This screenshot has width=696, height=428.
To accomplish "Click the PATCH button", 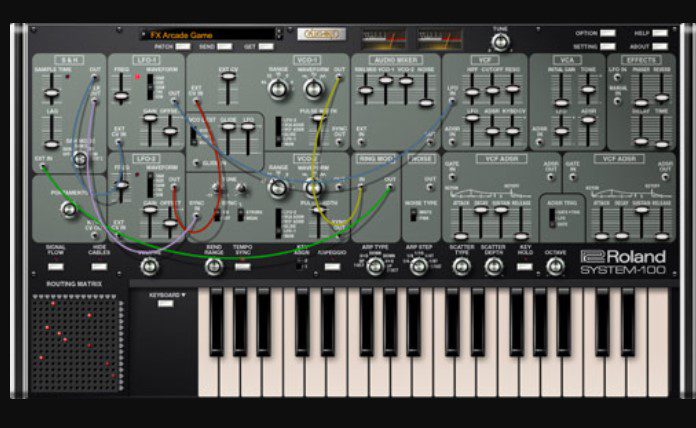I will coord(182,46).
